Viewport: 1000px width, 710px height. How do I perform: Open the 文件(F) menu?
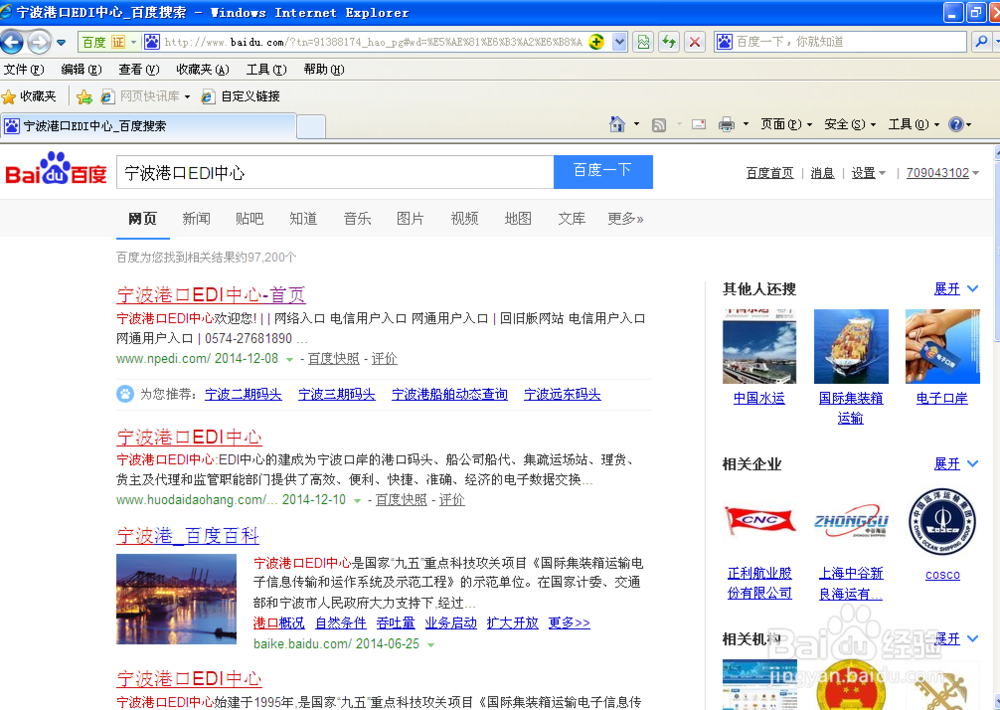(x=24, y=70)
